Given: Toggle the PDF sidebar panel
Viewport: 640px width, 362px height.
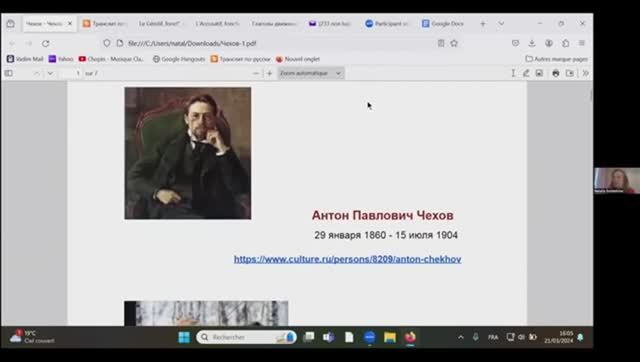Looking at the screenshot, I should pyautogui.click(x=9, y=73).
